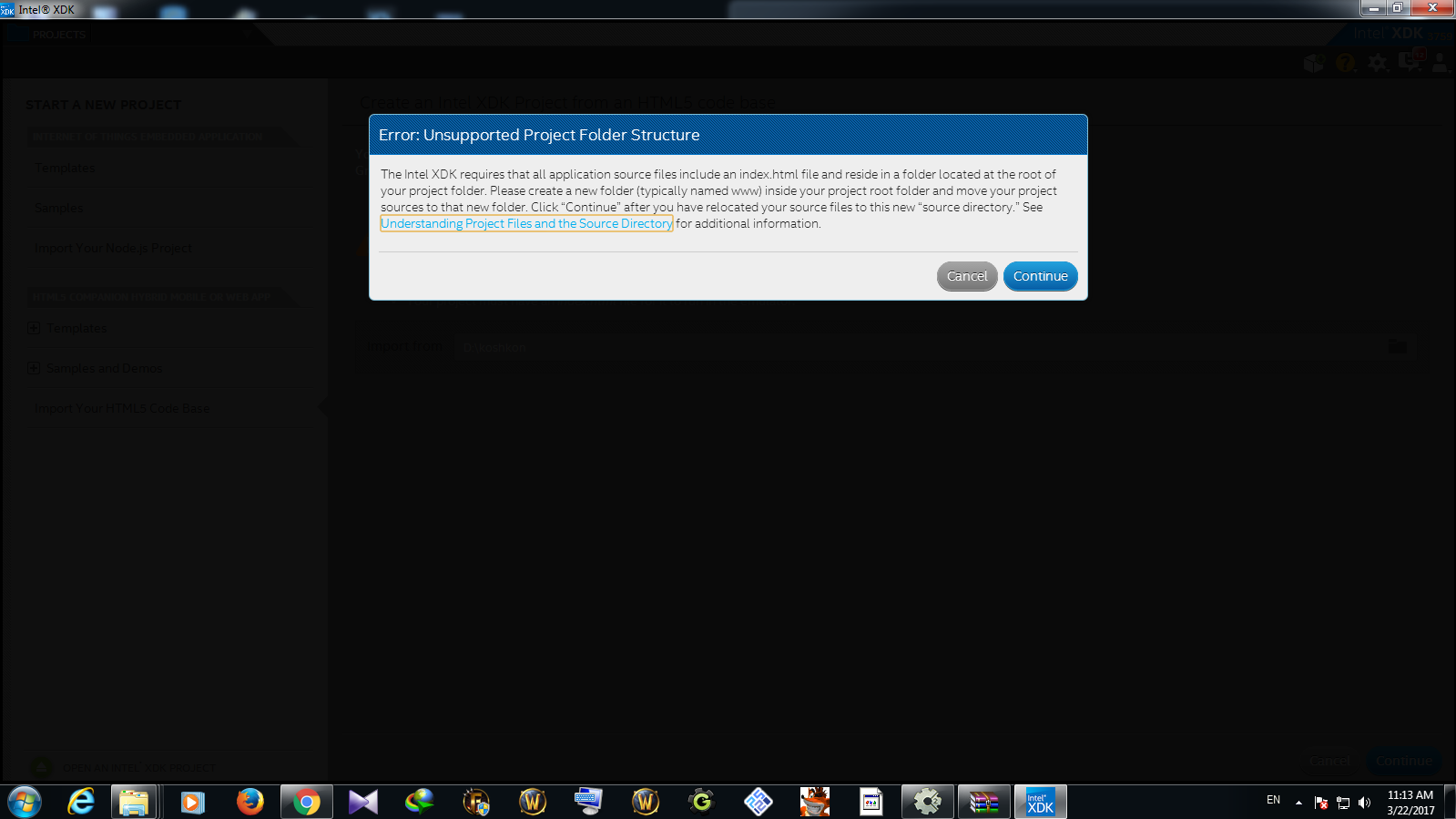Open Internet Download Manager globe icon in taskbar
Viewport: 1456px width, 819px height.
419,802
